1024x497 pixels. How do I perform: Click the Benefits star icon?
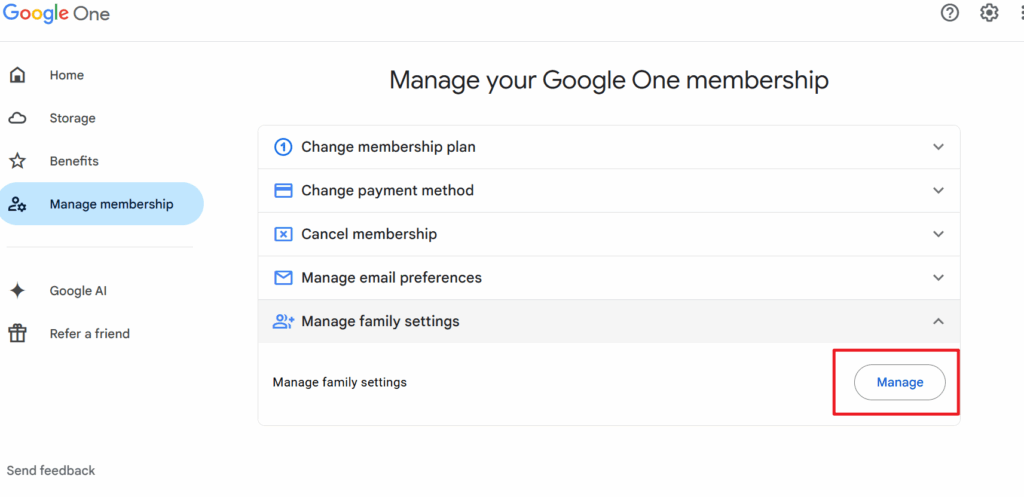pos(17,161)
